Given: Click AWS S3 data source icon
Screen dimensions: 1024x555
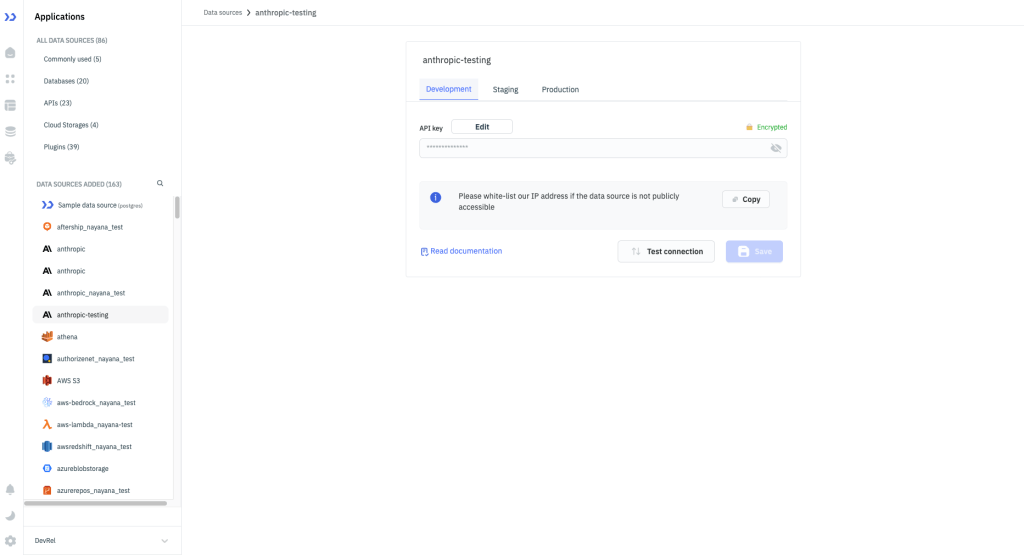Looking at the screenshot, I should [x=47, y=381].
